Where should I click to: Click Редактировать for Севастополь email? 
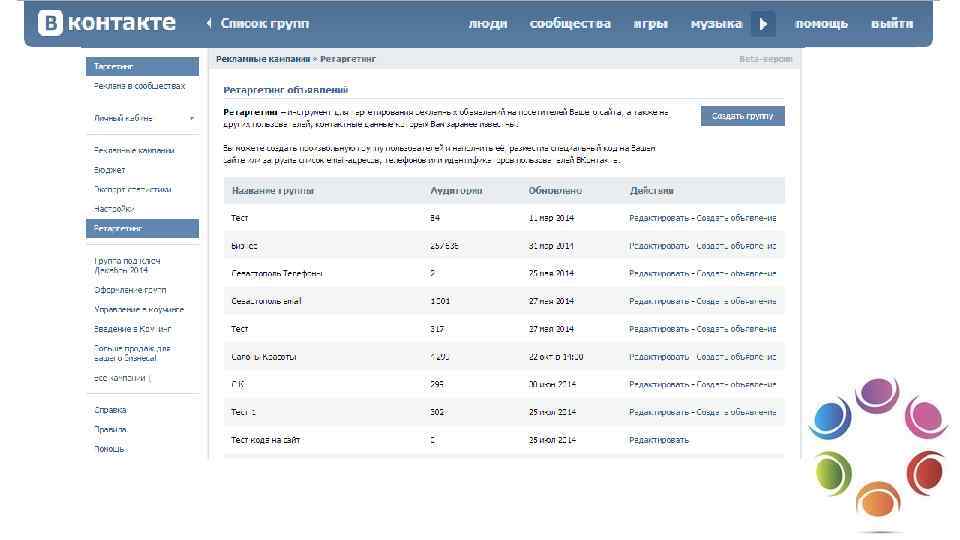(x=659, y=301)
